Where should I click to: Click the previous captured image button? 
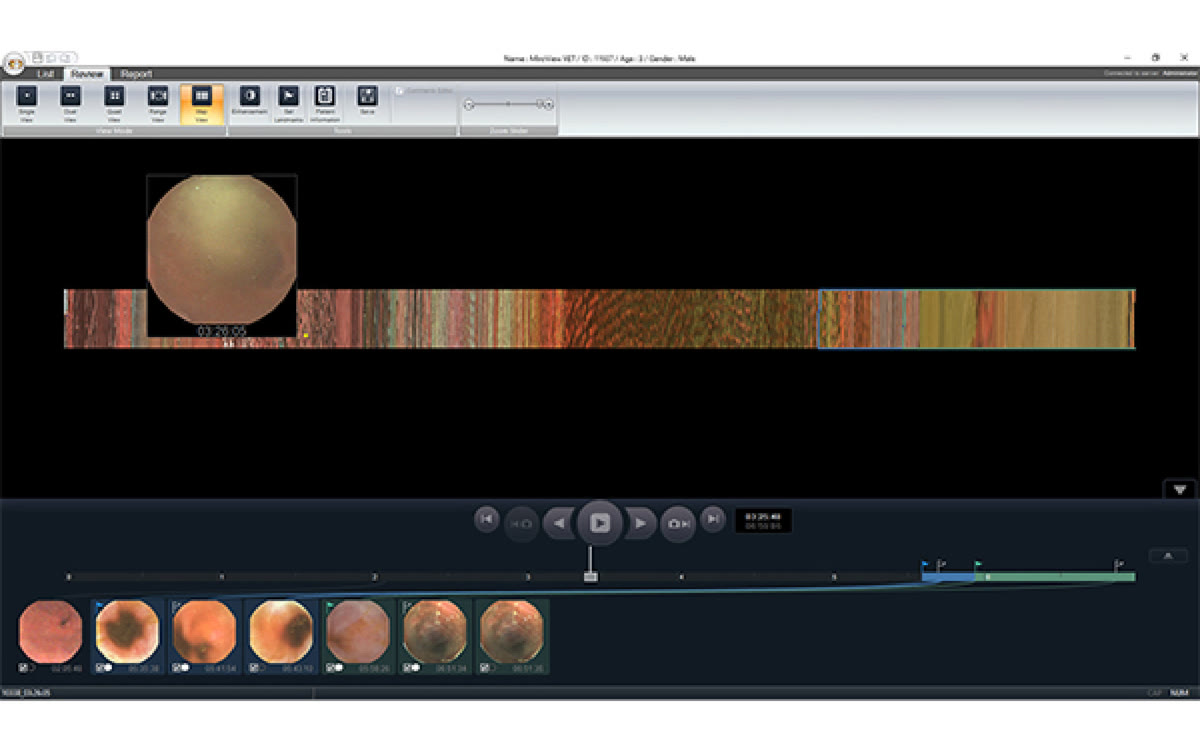point(521,523)
